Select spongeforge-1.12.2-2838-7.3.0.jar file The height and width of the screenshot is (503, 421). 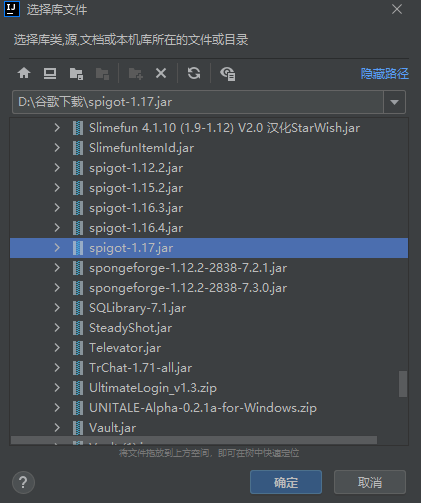188,288
